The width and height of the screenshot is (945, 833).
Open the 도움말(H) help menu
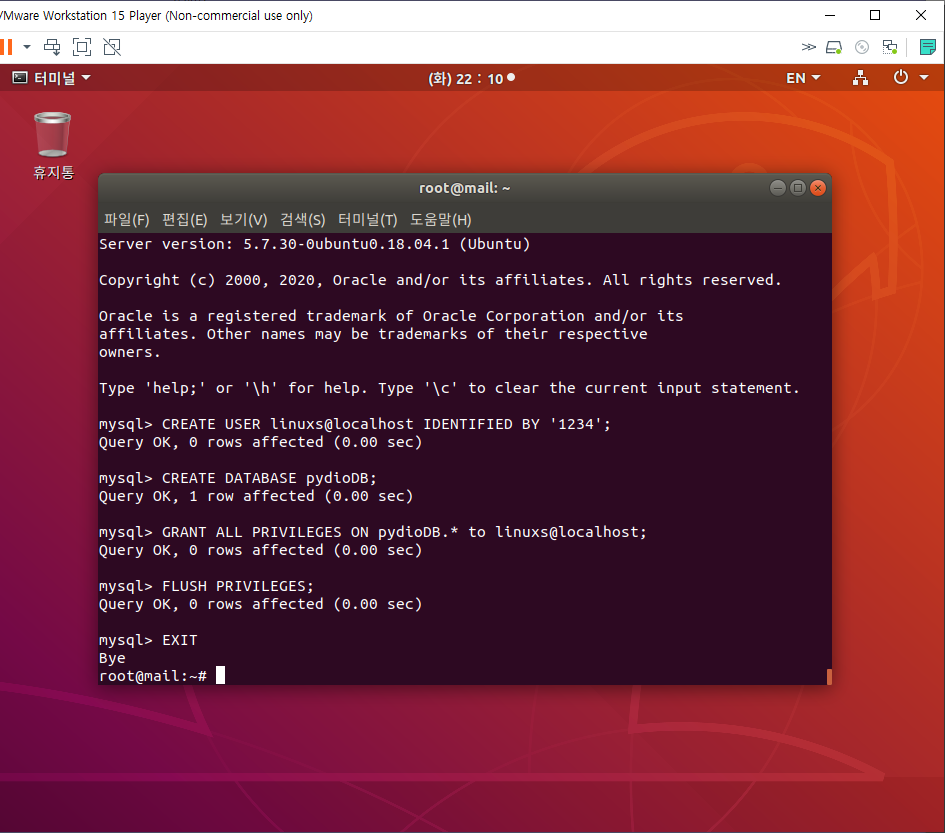pyautogui.click(x=440, y=220)
